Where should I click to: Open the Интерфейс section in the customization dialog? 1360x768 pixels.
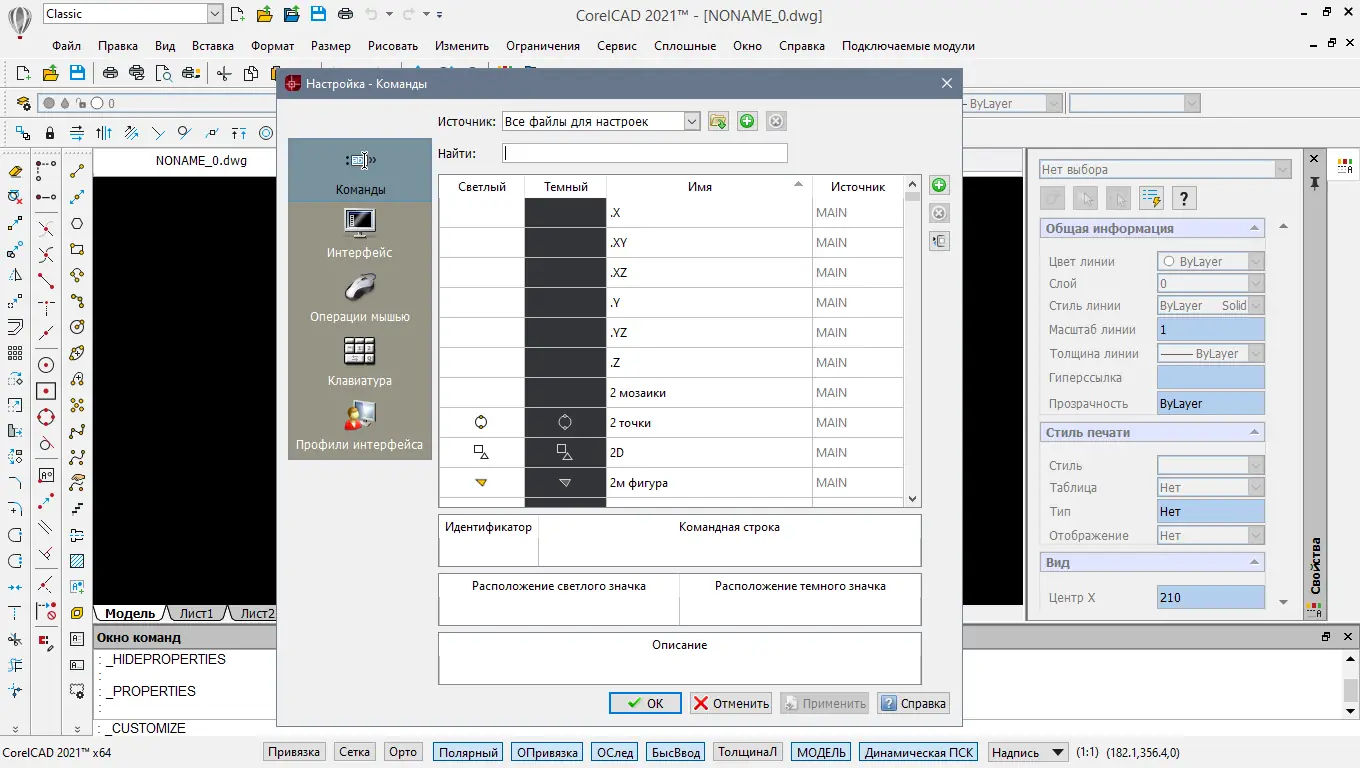click(359, 233)
